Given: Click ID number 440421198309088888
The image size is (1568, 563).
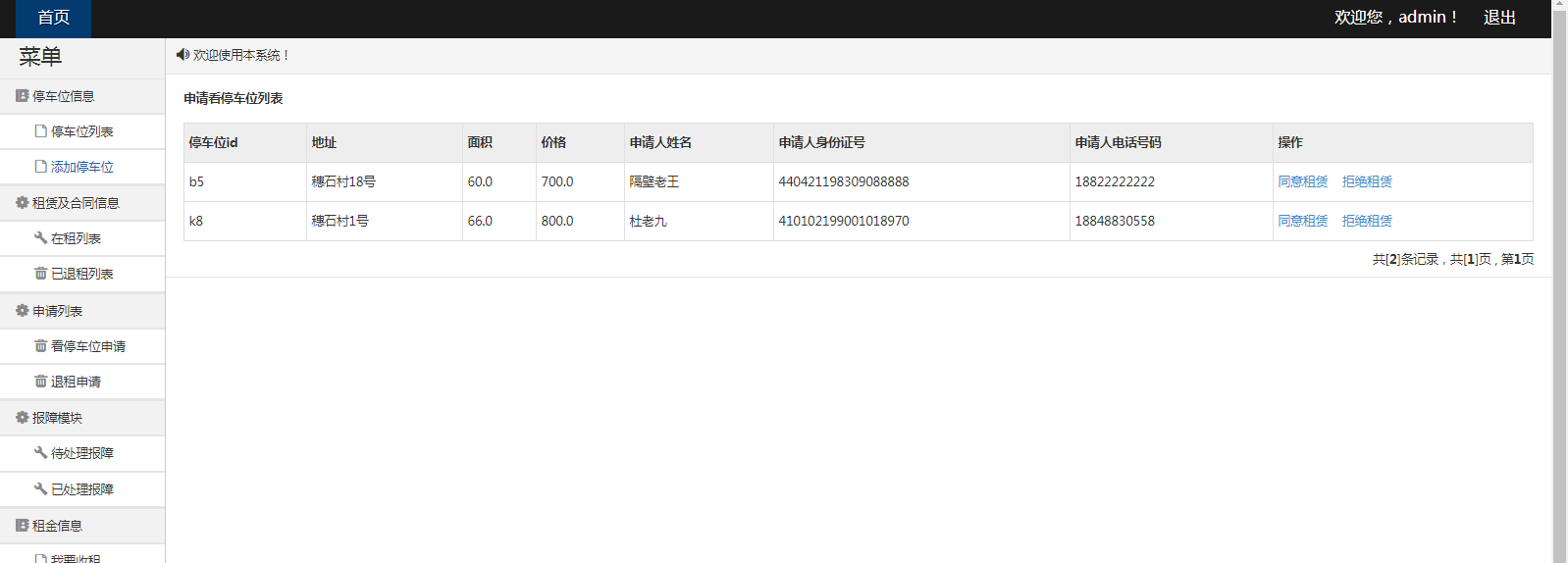Looking at the screenshot, I should (844, 182).
